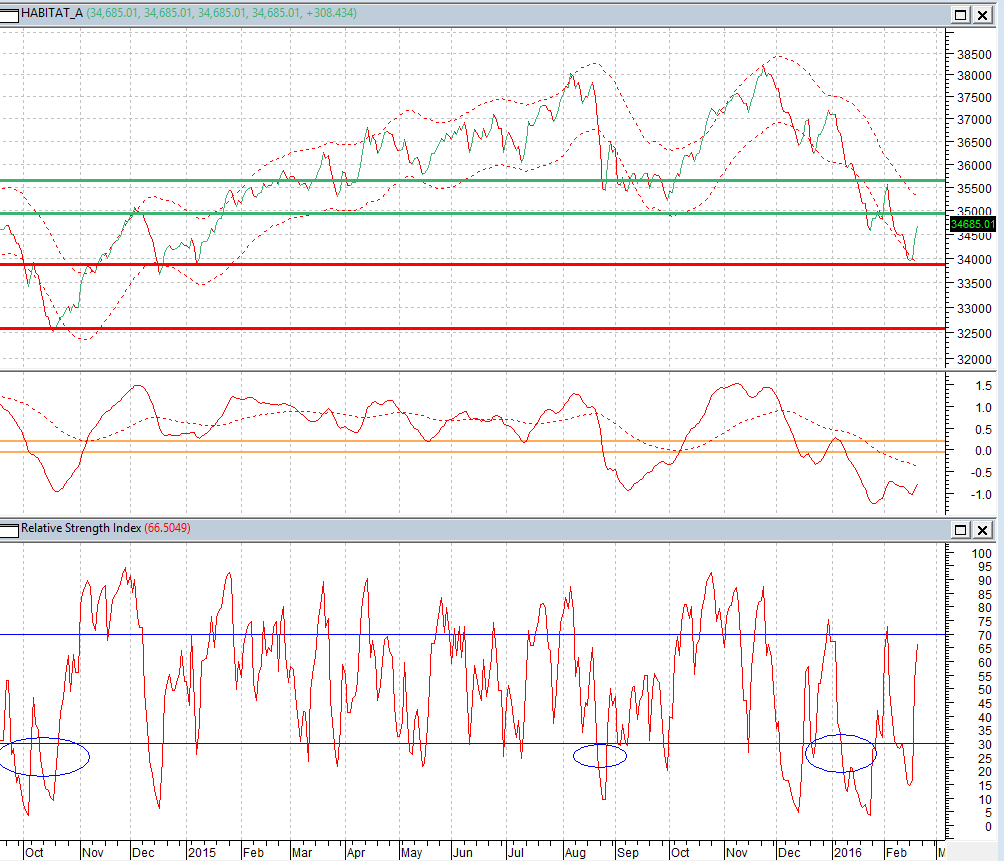Click the current price tag 34685.01
1004x861 pixels.
tap(973, 224)
